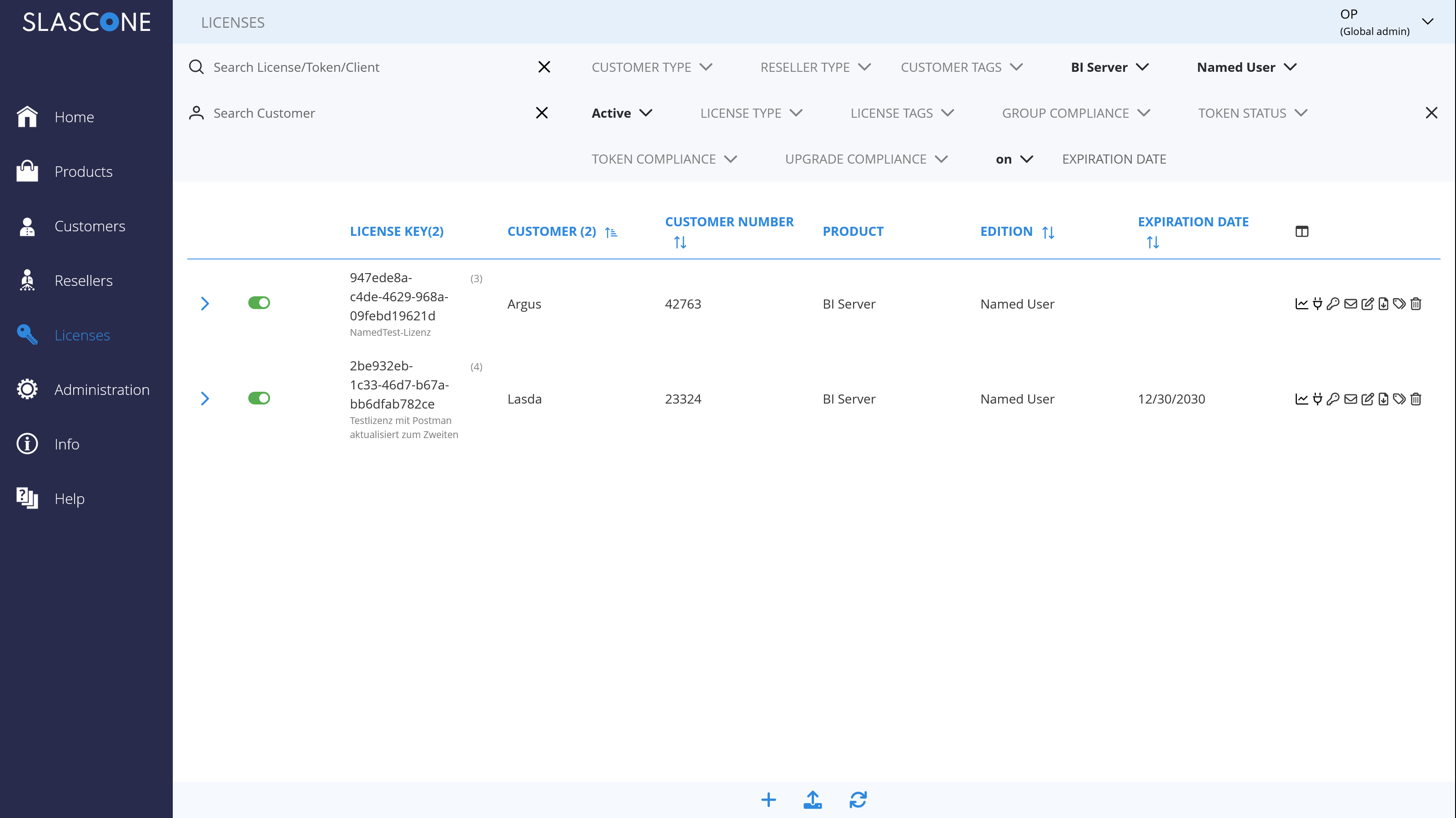The height and width of the screenshot is (818, 1456).
Task: Edit the Lasda license with pencil icon
Action: pyautogui.click(x=1367, y=399)
